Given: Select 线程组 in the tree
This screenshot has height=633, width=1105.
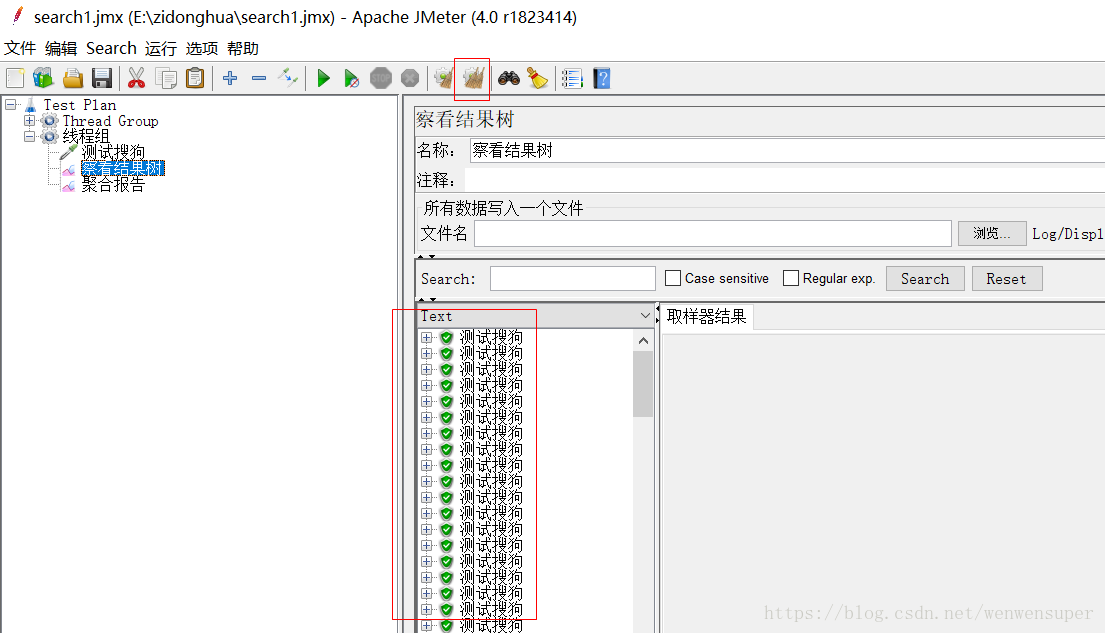Looking at the screenshot, I should [x=86, y=136].
